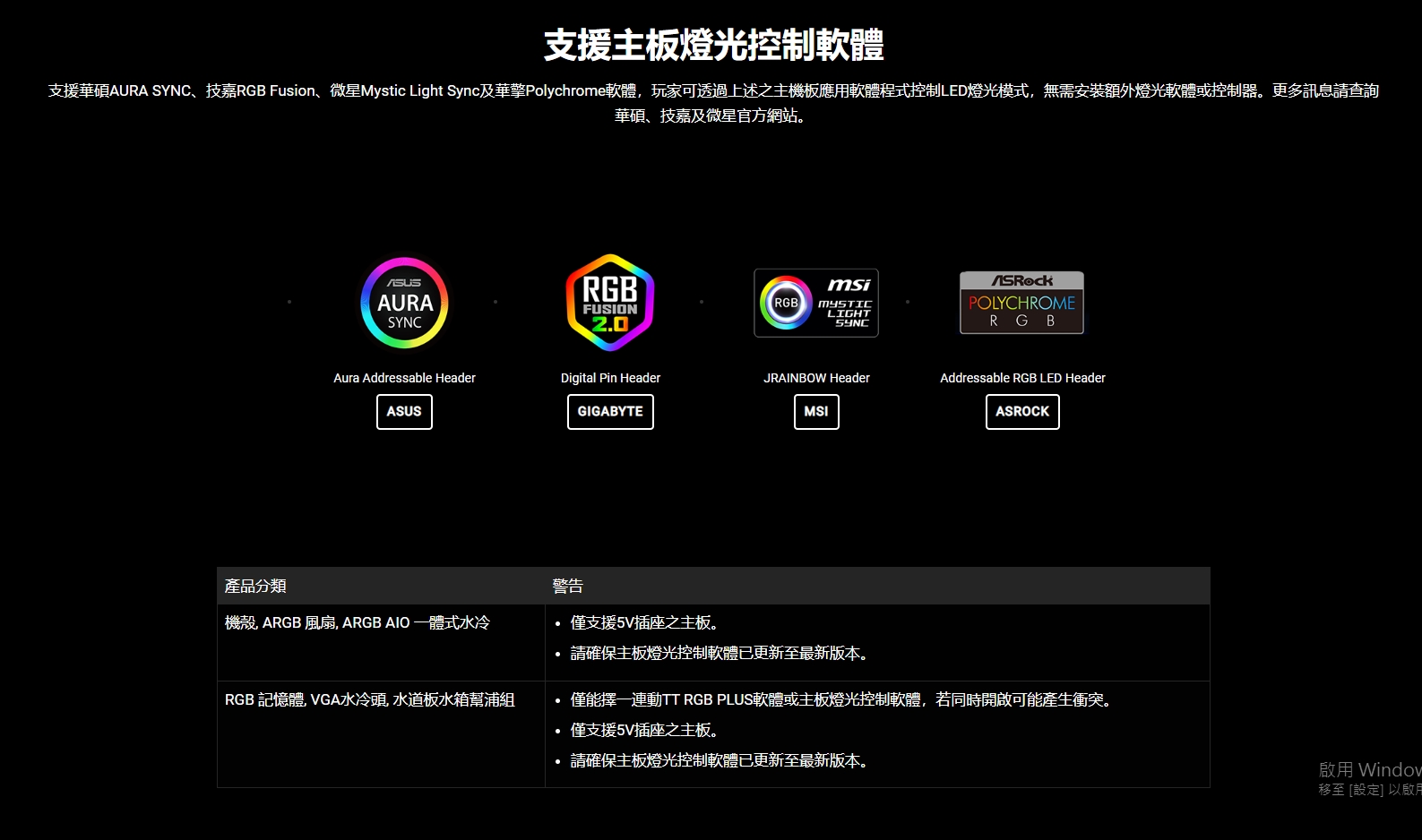Click the 支援主板燈光控制軟體 heading
This screenshot has width=1422, height=840.
pyautogui.click(x=713, y=45)
